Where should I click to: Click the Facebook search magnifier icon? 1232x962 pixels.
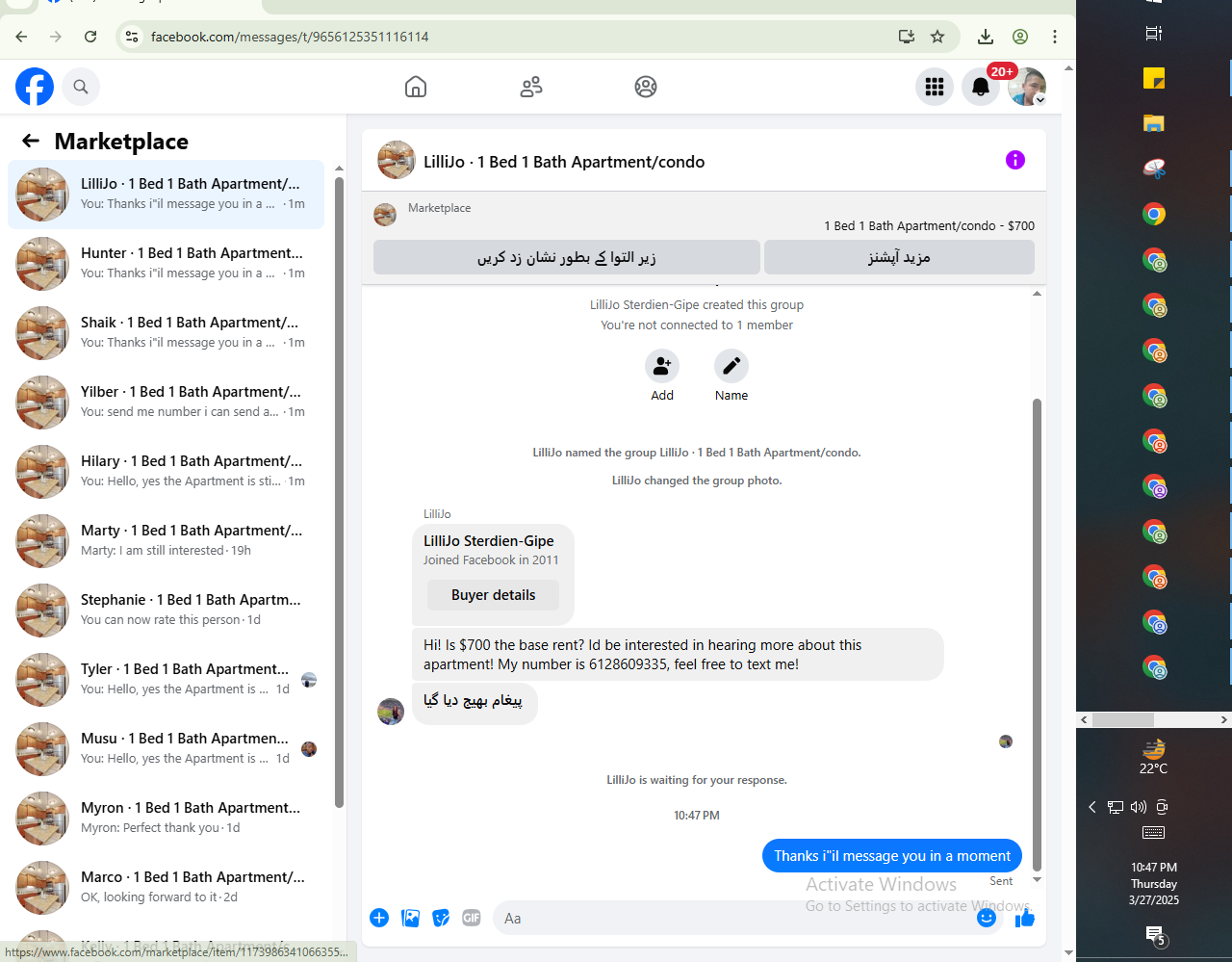[81, 87]
